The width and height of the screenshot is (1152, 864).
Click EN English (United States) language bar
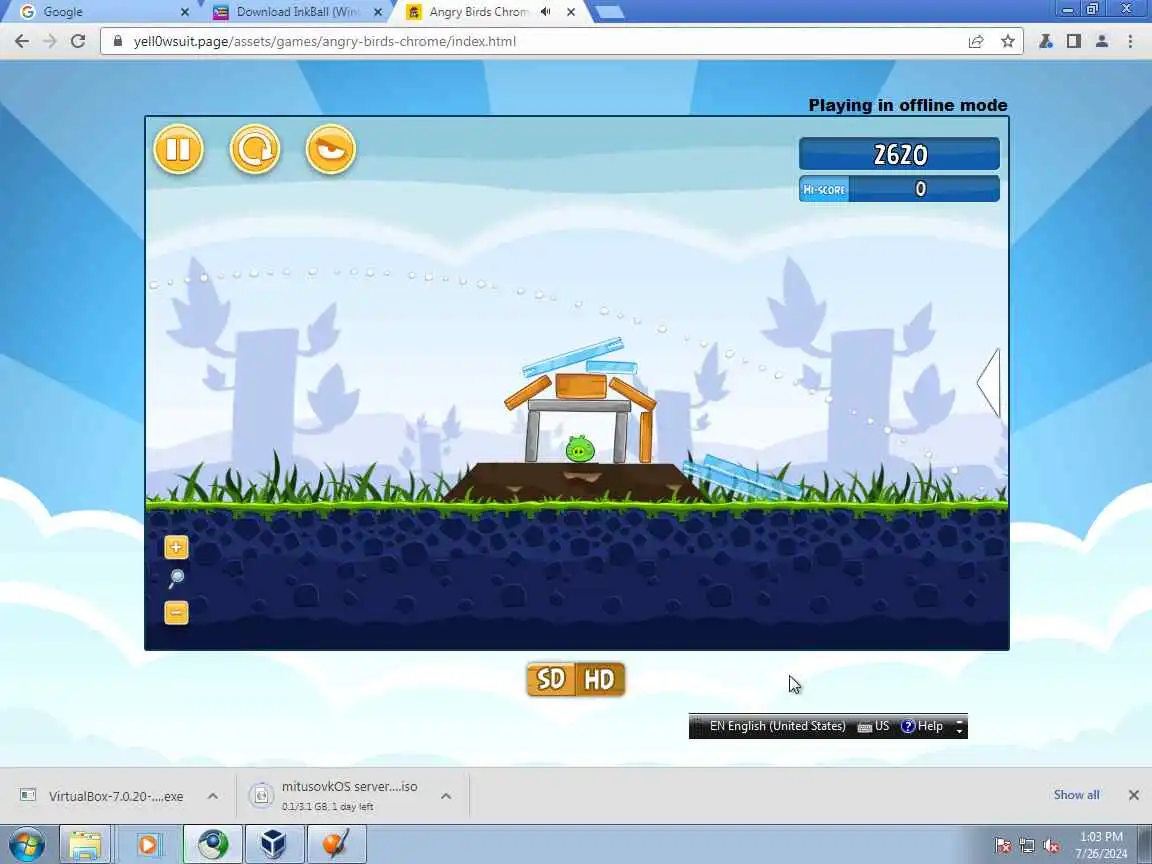point(777,726)
